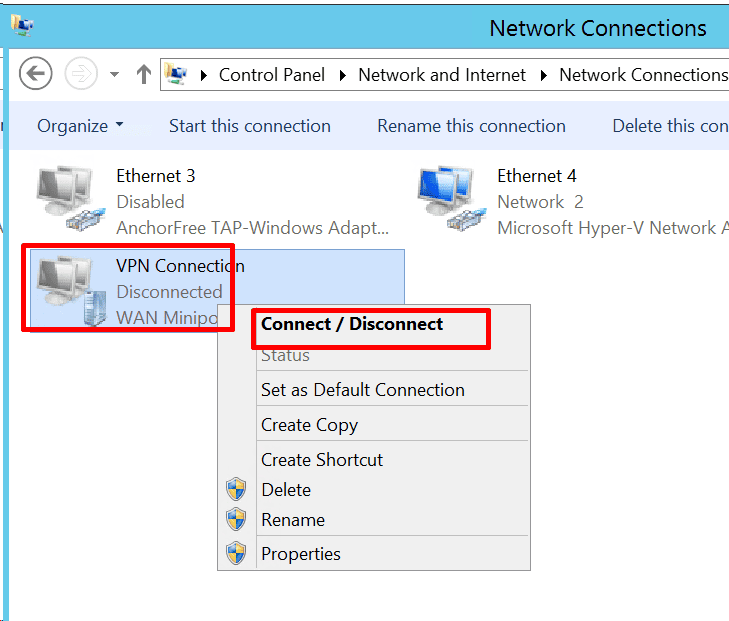Click the shield icon beside Delete

click(236, 489)
